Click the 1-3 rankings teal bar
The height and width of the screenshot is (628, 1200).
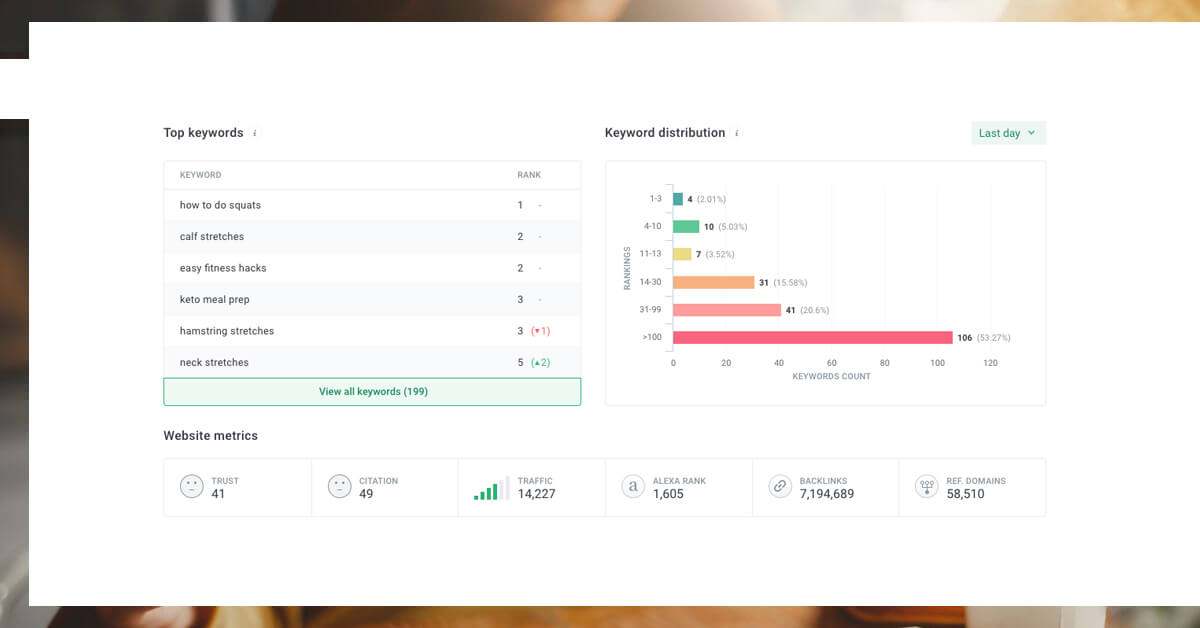tap(678, 199)
